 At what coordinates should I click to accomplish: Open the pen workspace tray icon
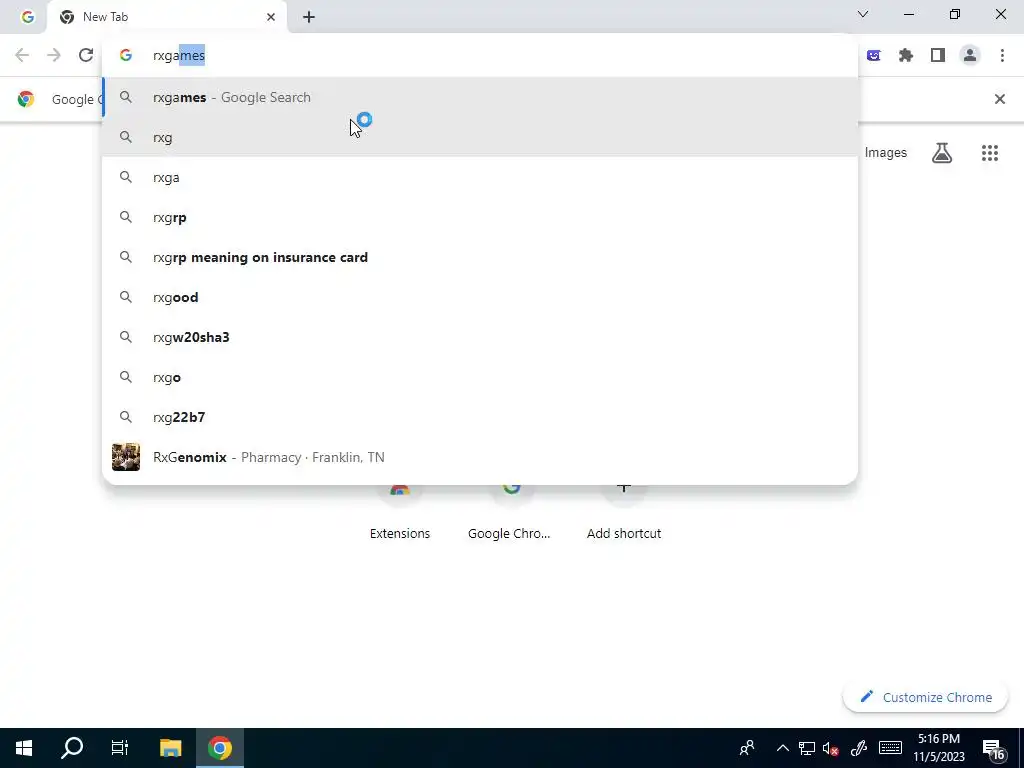(x=859, y=748)
